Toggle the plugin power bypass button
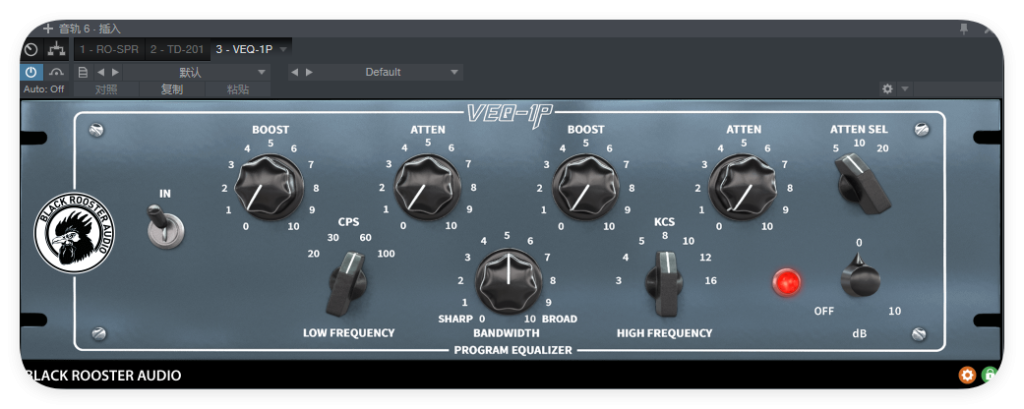 (31, 72)
